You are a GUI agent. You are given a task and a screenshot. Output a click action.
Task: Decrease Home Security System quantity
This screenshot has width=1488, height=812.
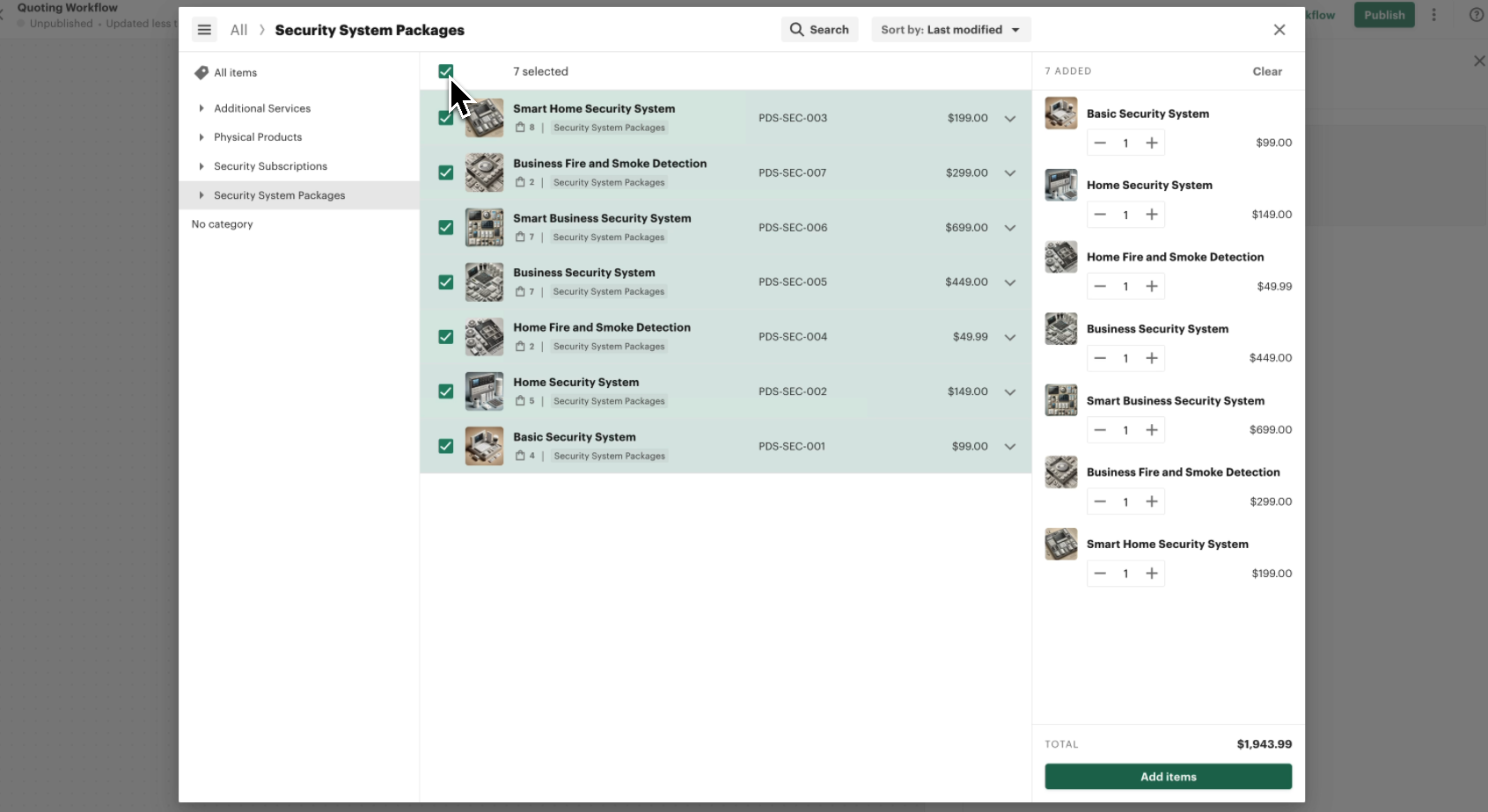click(1100, 215)
